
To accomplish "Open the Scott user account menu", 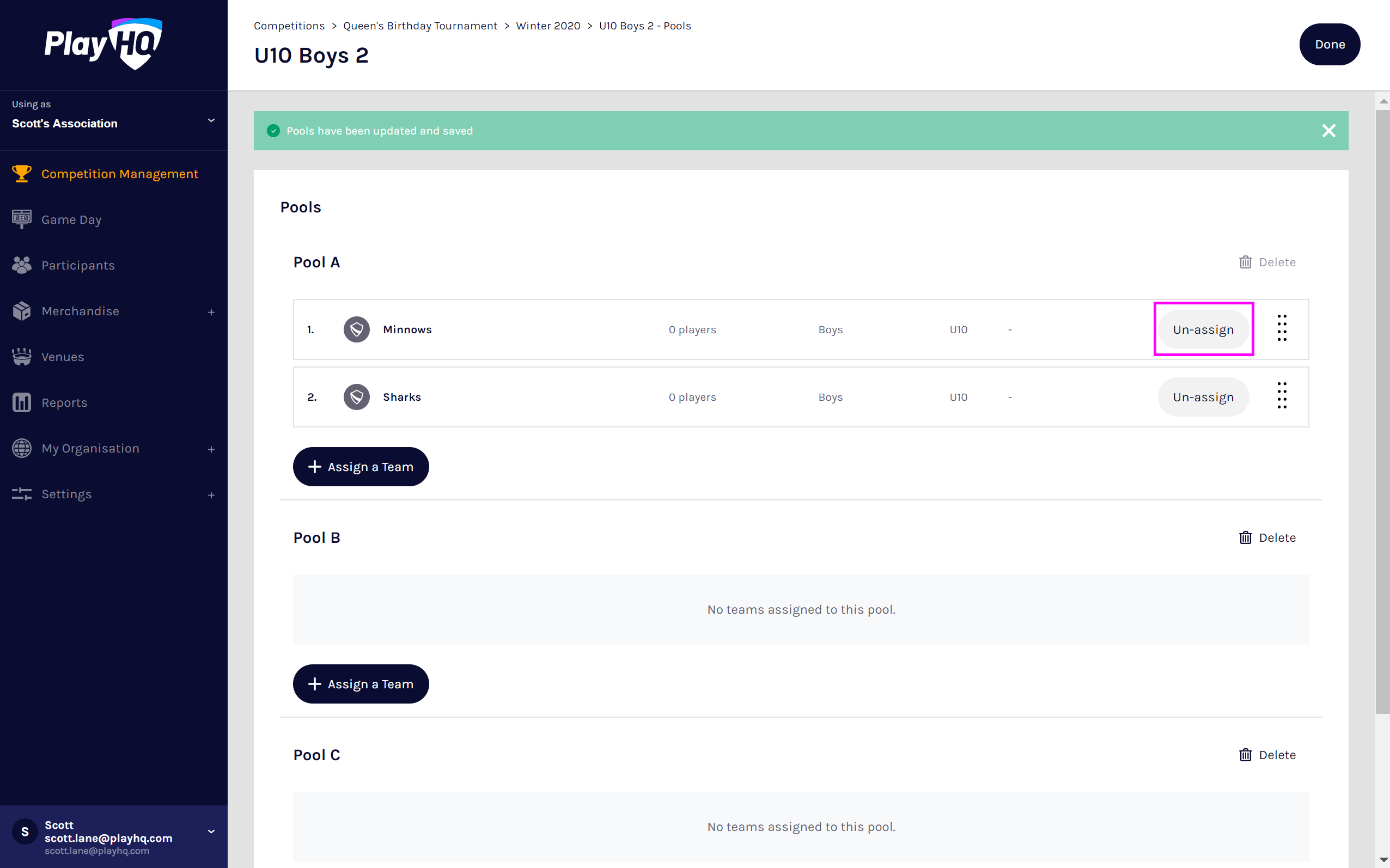I will point(211,832).
